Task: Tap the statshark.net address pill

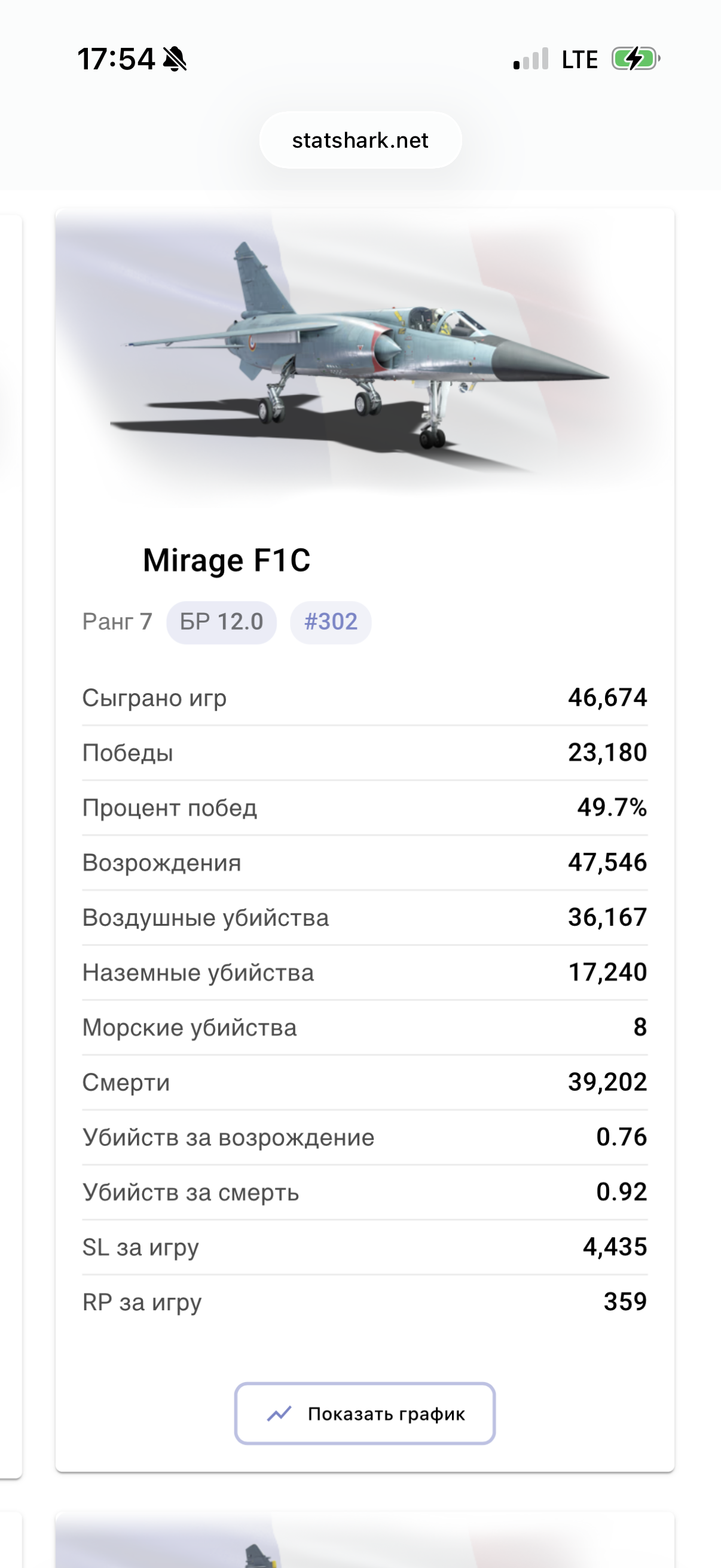Action: coord(360,140)
